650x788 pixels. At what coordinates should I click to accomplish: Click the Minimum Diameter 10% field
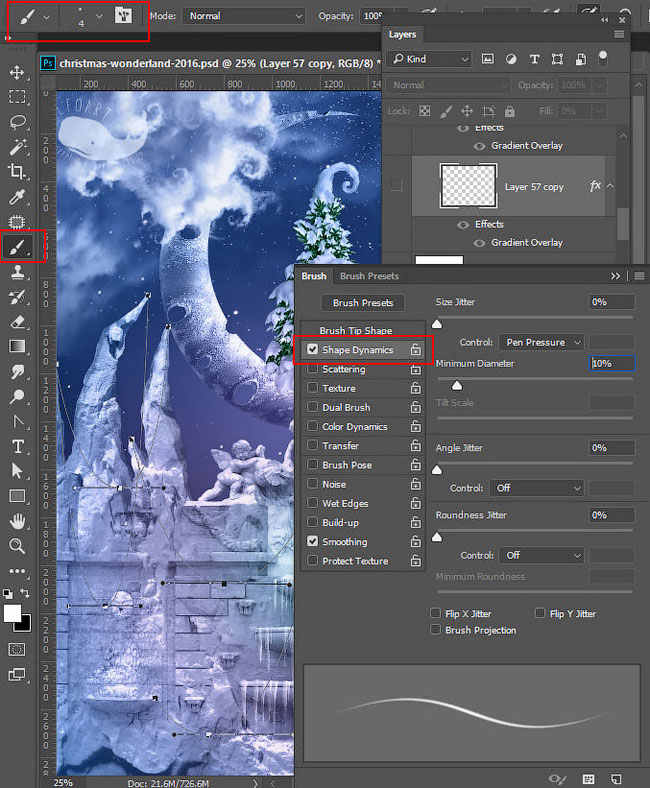[x=612, y=363]
